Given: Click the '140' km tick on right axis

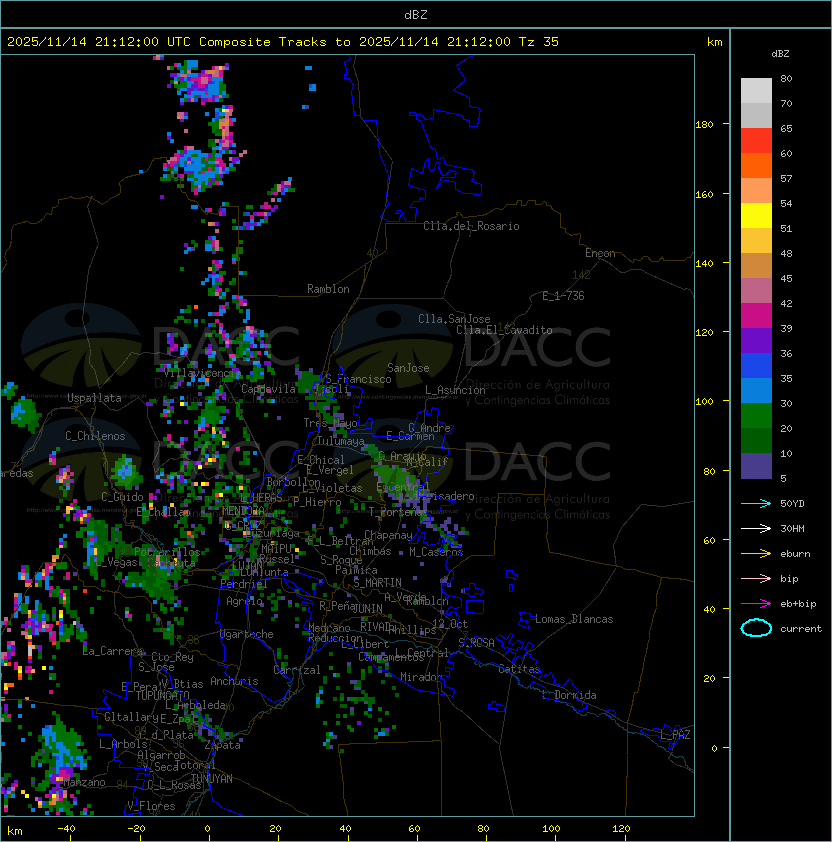Looking at the screenshot, I should (704, 263).
